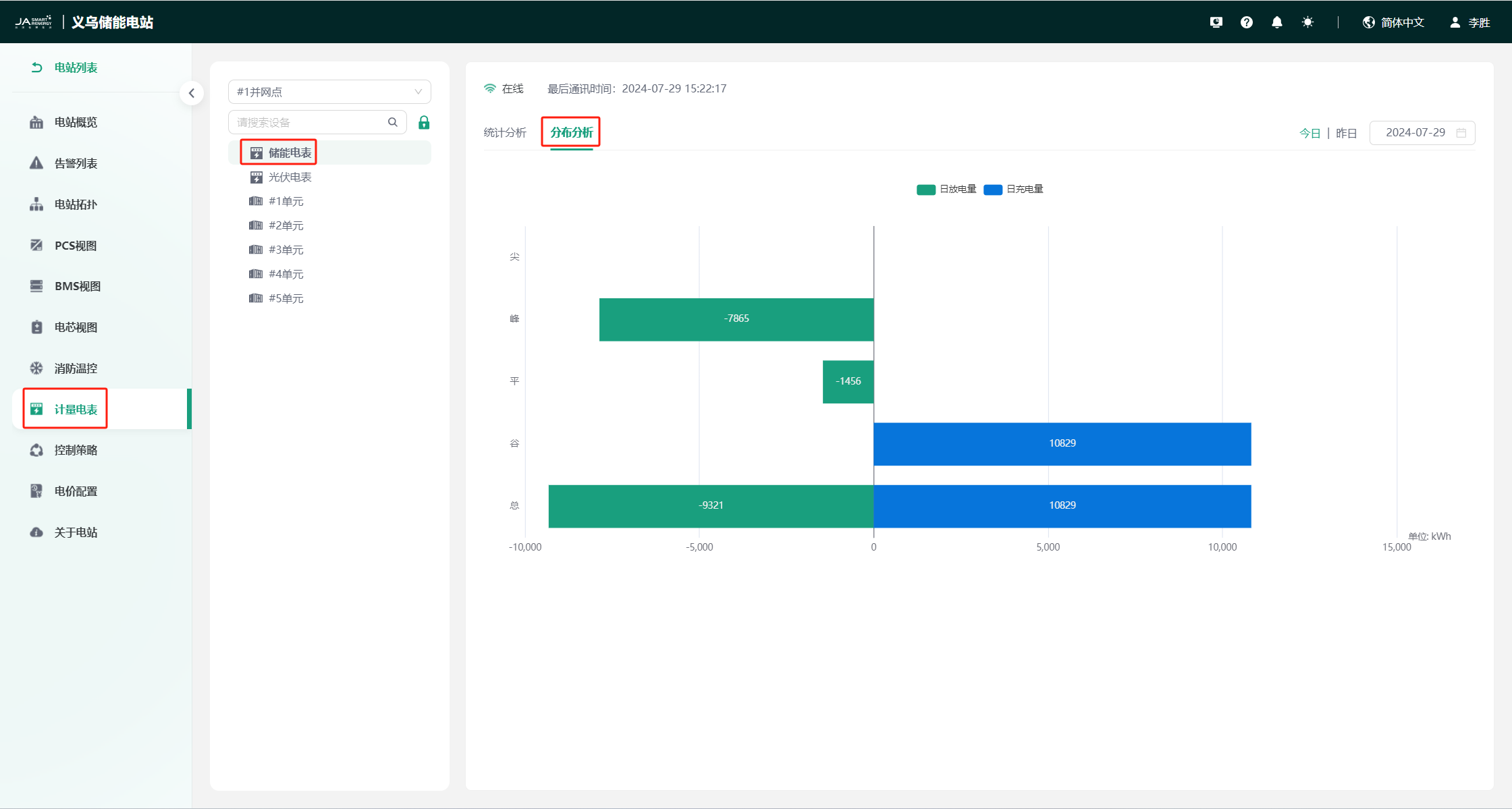Image resolution: width=1512 pixels, height=809 pixels.
Task: Click the screen monitor icon in header
Action: point(1216,22)
